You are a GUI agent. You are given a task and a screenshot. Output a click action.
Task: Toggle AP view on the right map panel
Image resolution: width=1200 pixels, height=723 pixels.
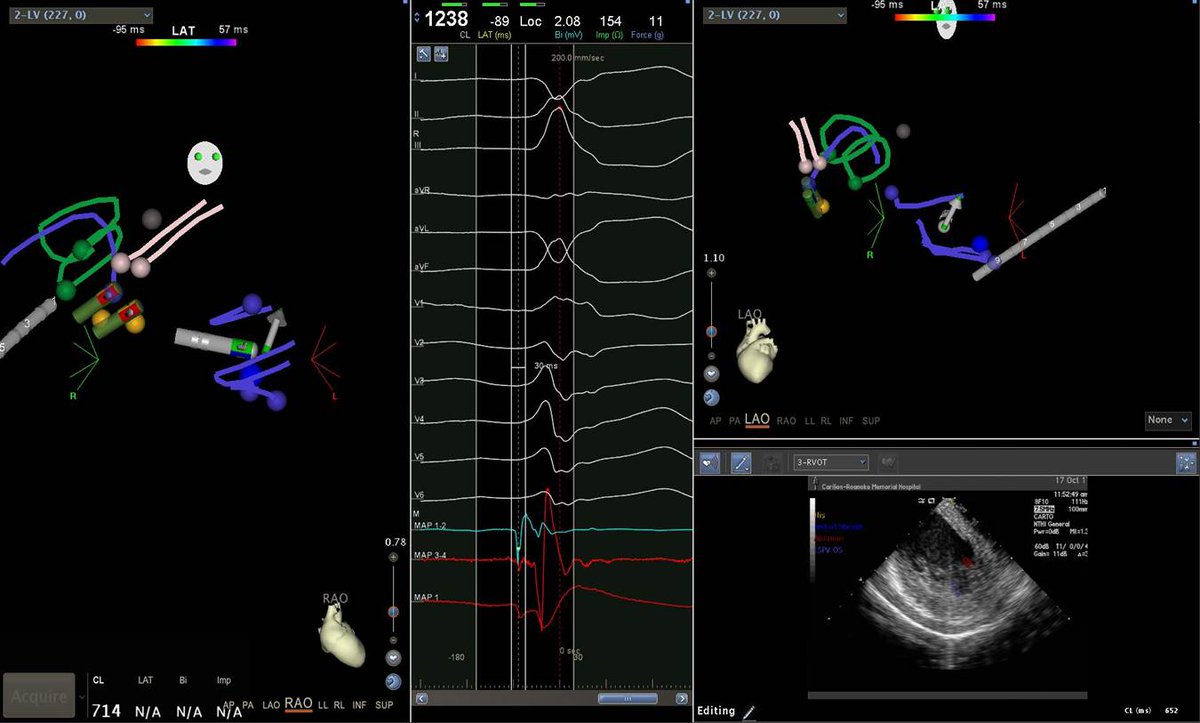(x=715, y=422)
